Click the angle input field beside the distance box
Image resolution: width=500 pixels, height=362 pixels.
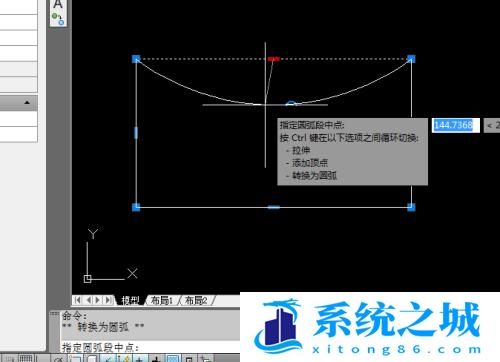(492, 125)
